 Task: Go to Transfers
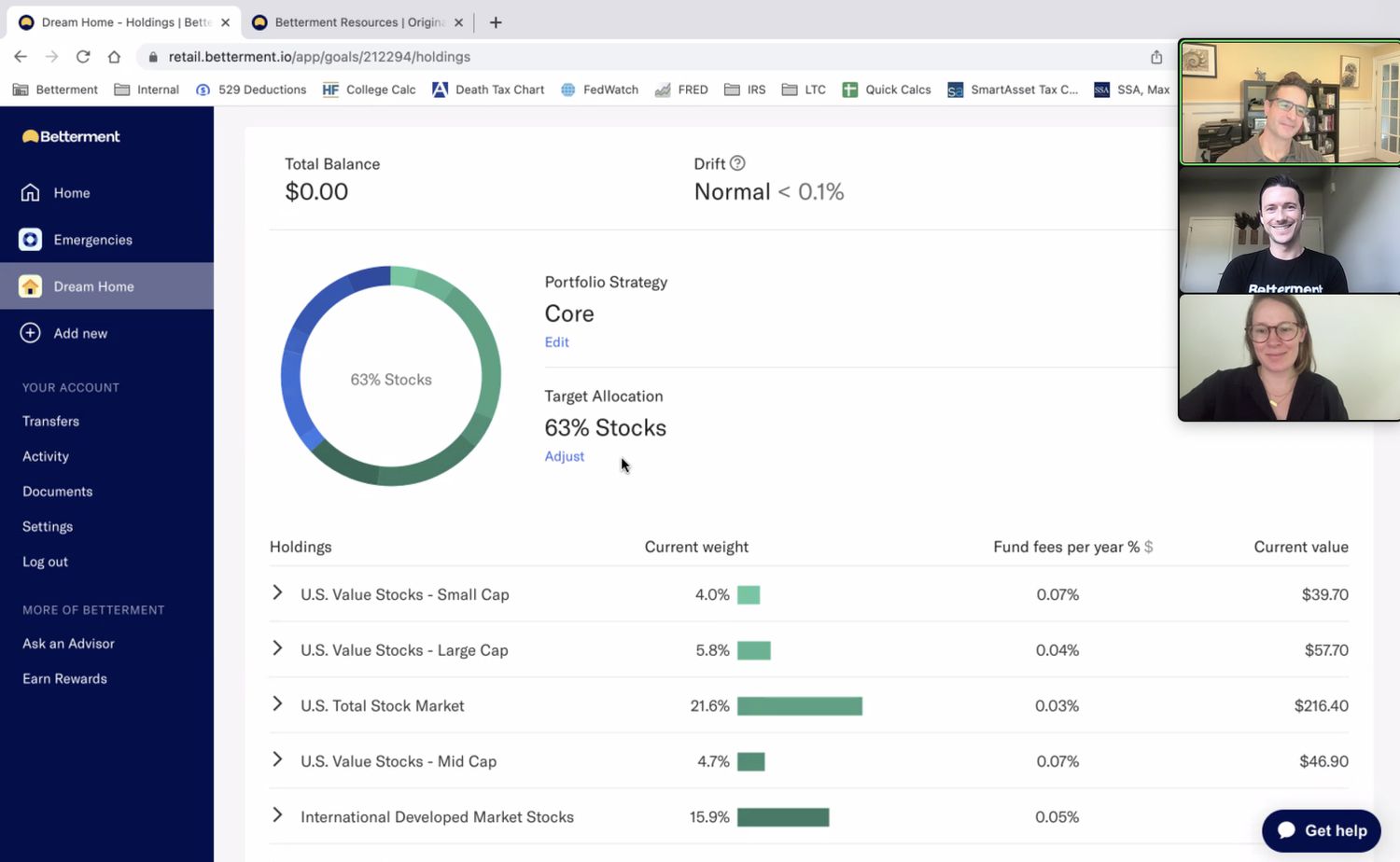click(x=50, y=421)
